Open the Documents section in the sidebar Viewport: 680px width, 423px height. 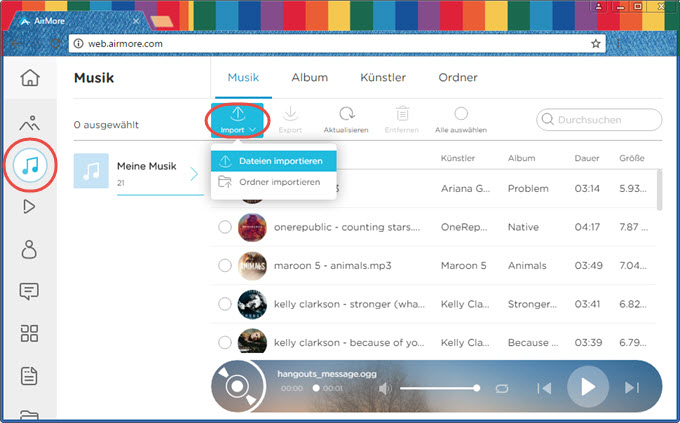pos(29,376)
